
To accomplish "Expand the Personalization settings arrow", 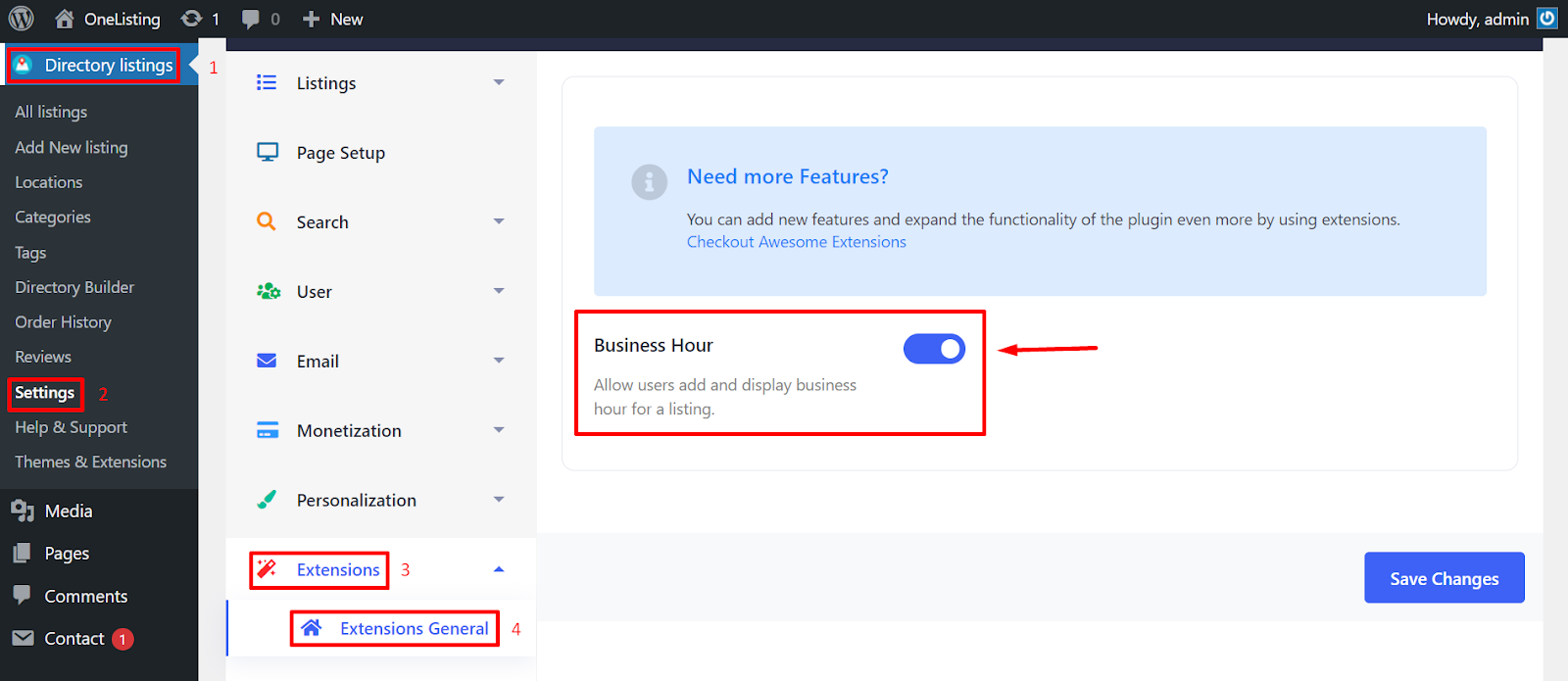I will pyautogui.click(x=499, y=500).
